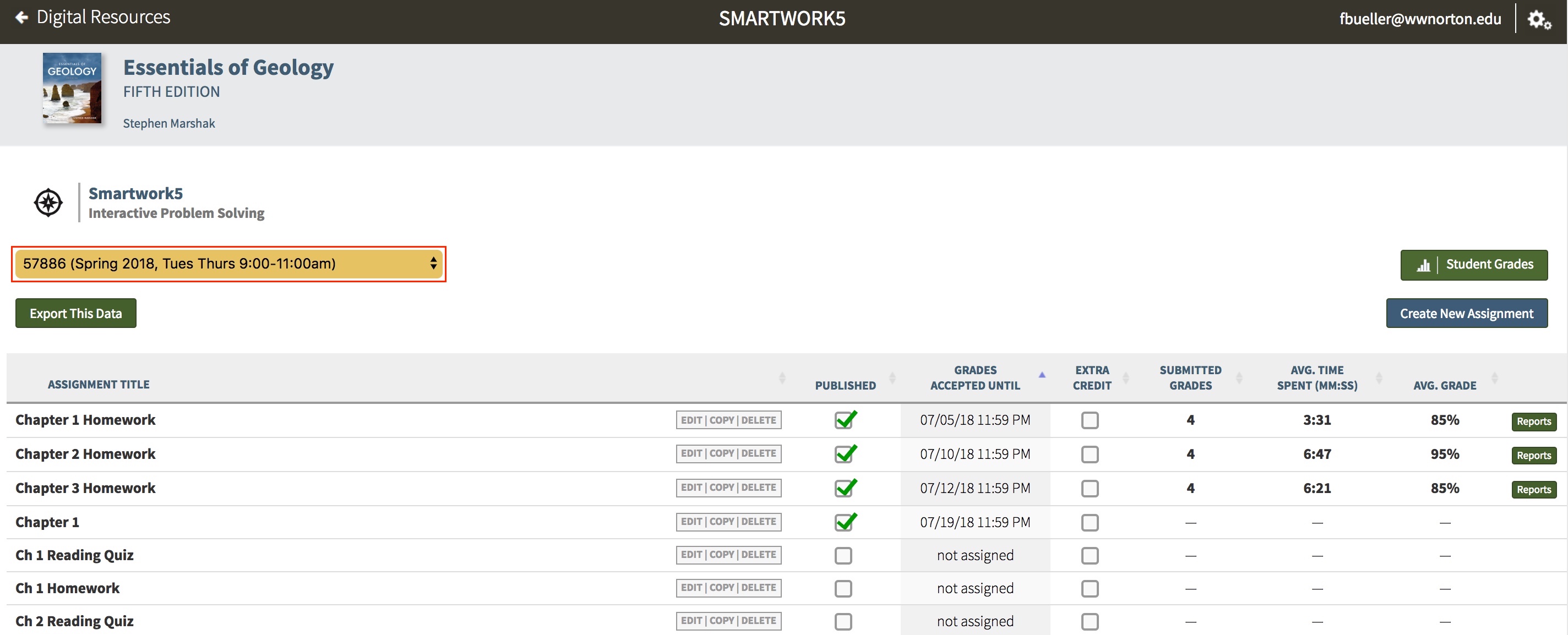This screenshot has width=1568, height=635.
Task: Click the Smartwork5 compass icon
Action: click(48, 202)
